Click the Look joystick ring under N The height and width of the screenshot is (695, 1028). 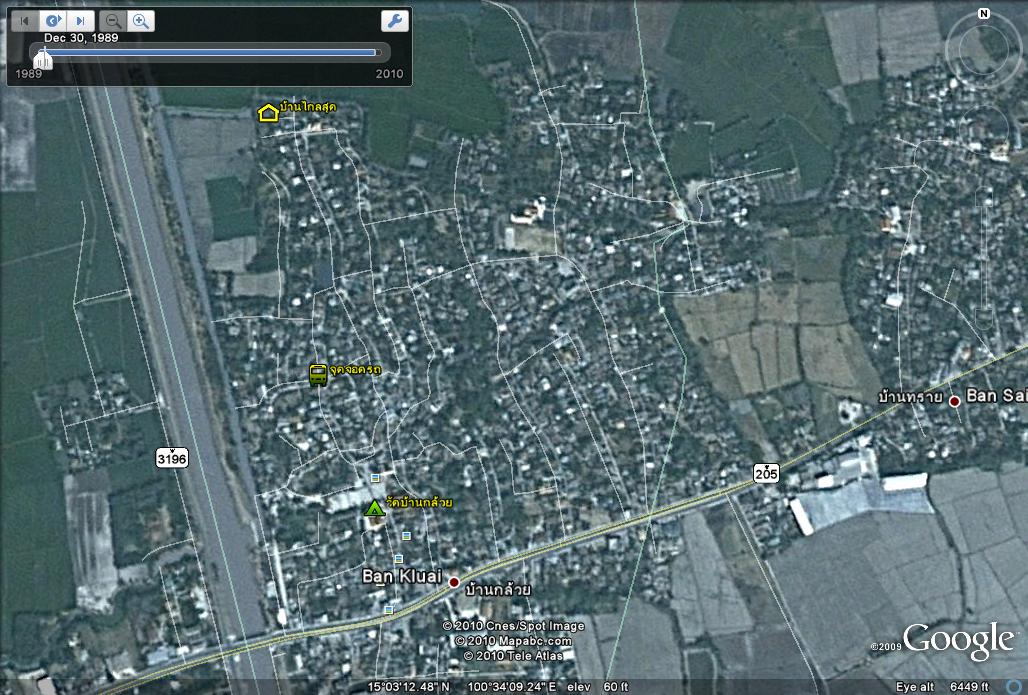pyautogui.click(x=984, y=45)
